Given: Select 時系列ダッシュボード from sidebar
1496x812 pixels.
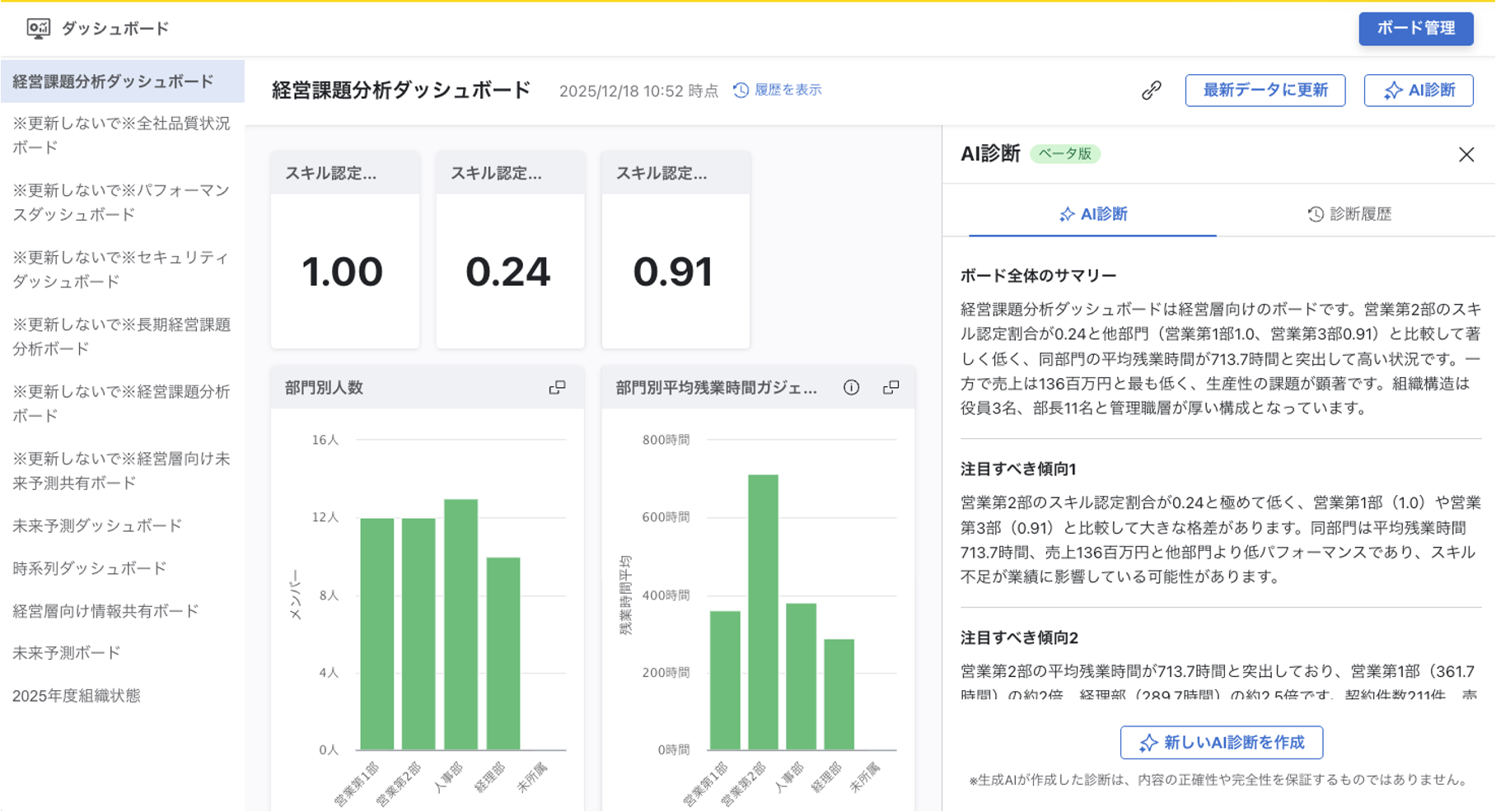Looking at the screenshot, I should pyautogui.click(x=90, y=568).
